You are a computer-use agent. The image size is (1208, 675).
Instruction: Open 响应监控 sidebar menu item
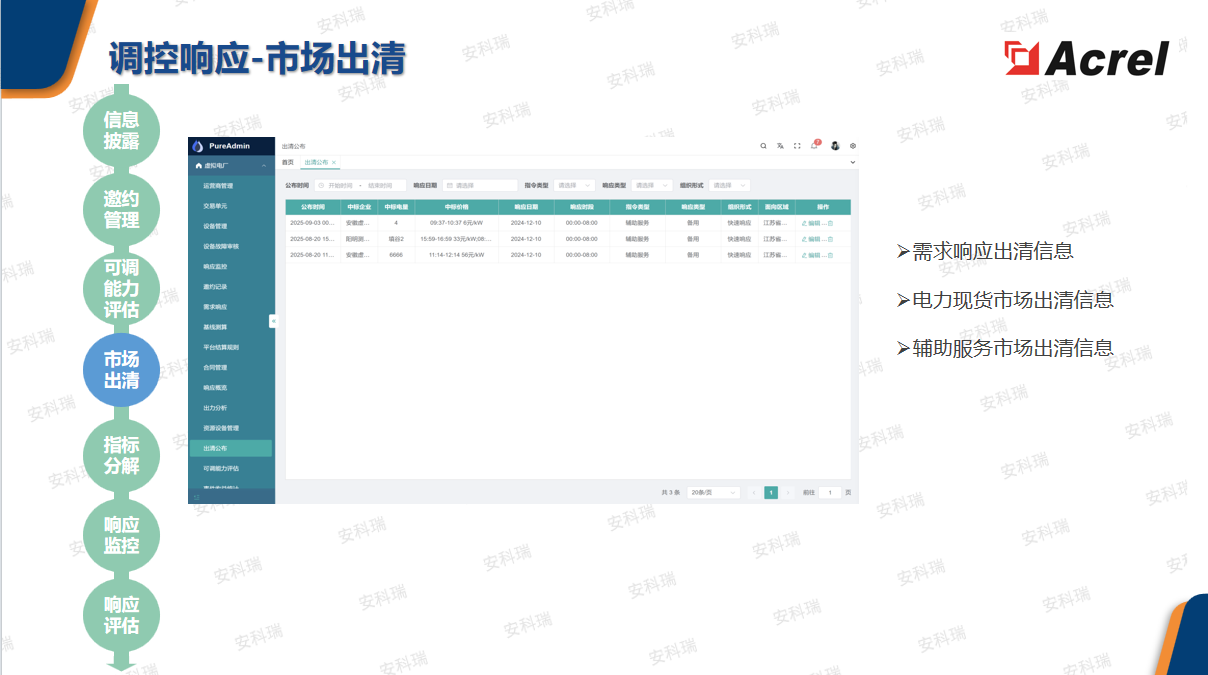coord(231,267)
